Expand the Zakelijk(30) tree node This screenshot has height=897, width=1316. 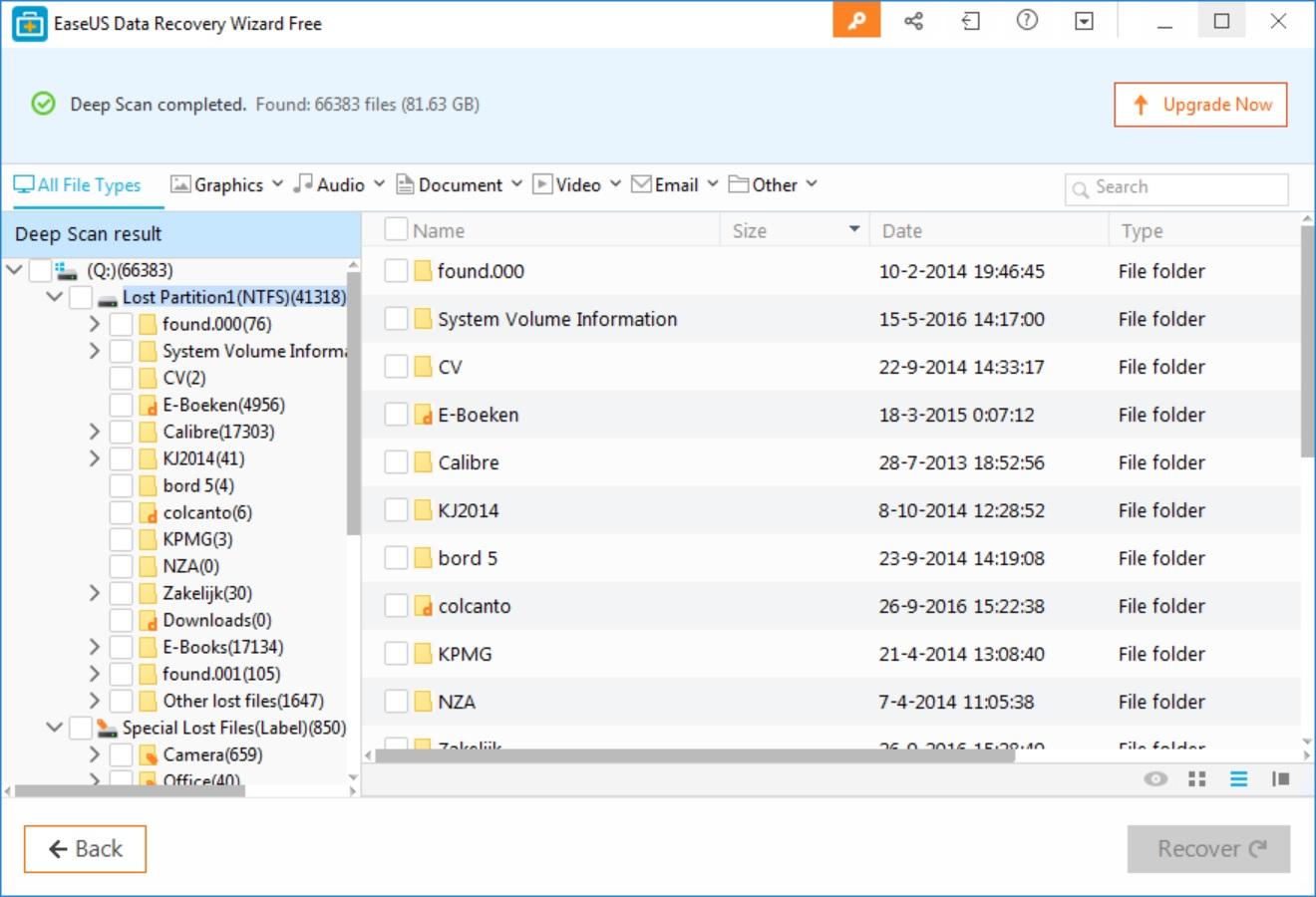tap(94, 593)
